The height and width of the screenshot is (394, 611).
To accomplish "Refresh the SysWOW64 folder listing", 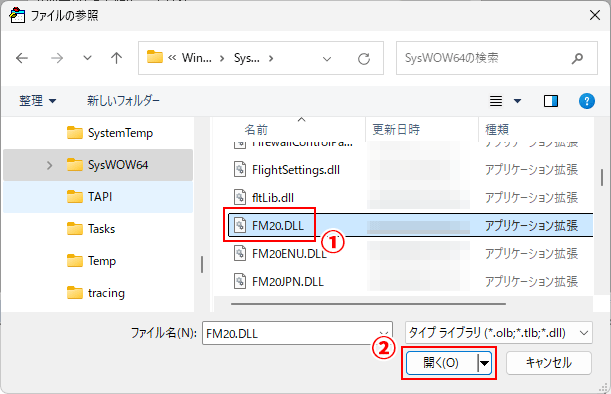I will point(364,59).
